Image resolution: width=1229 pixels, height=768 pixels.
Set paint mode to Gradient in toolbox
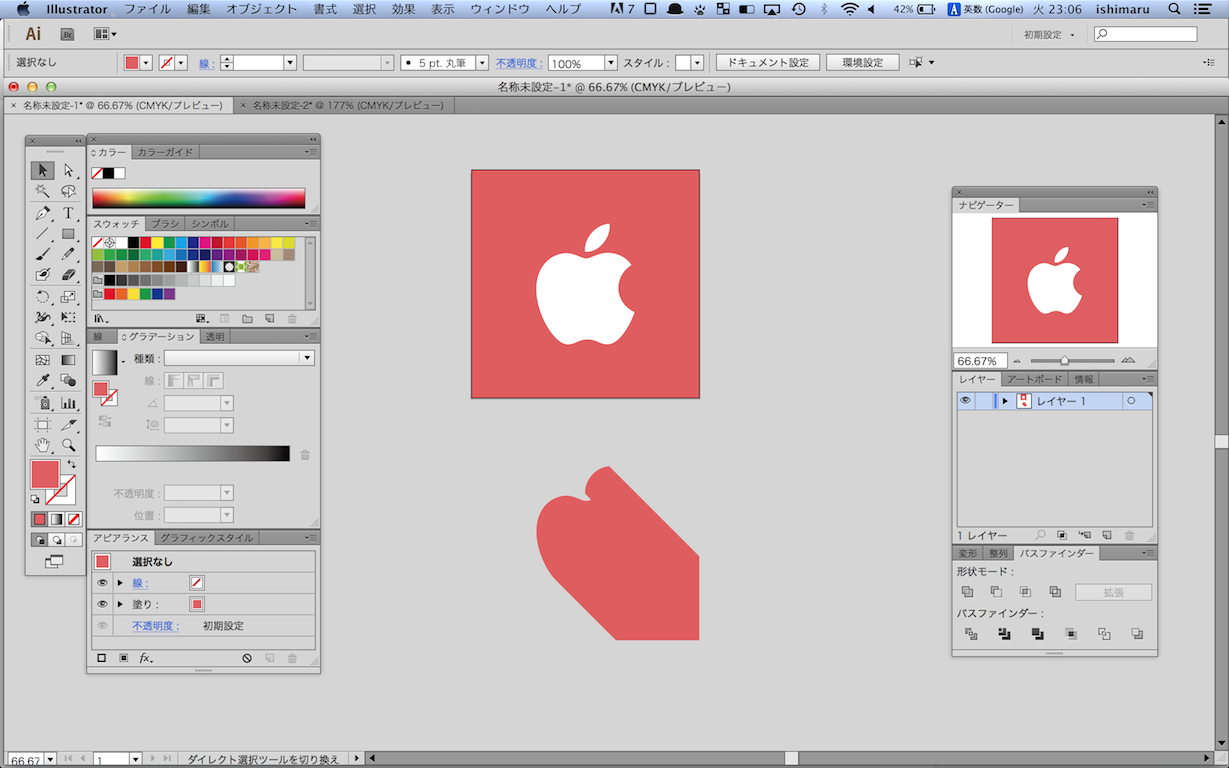pyautogui.click(x=57, y=519)
